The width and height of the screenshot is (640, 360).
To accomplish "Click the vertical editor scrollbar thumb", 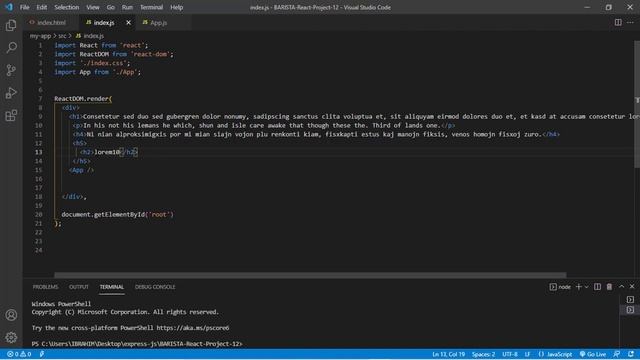I will (x=637, y=104).
